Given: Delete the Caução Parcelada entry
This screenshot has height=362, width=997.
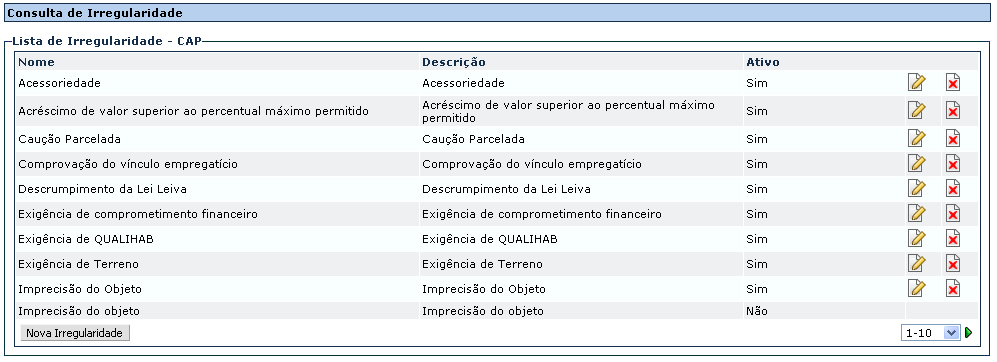Looking at the screenshot, I should click(x=952, y=139).
